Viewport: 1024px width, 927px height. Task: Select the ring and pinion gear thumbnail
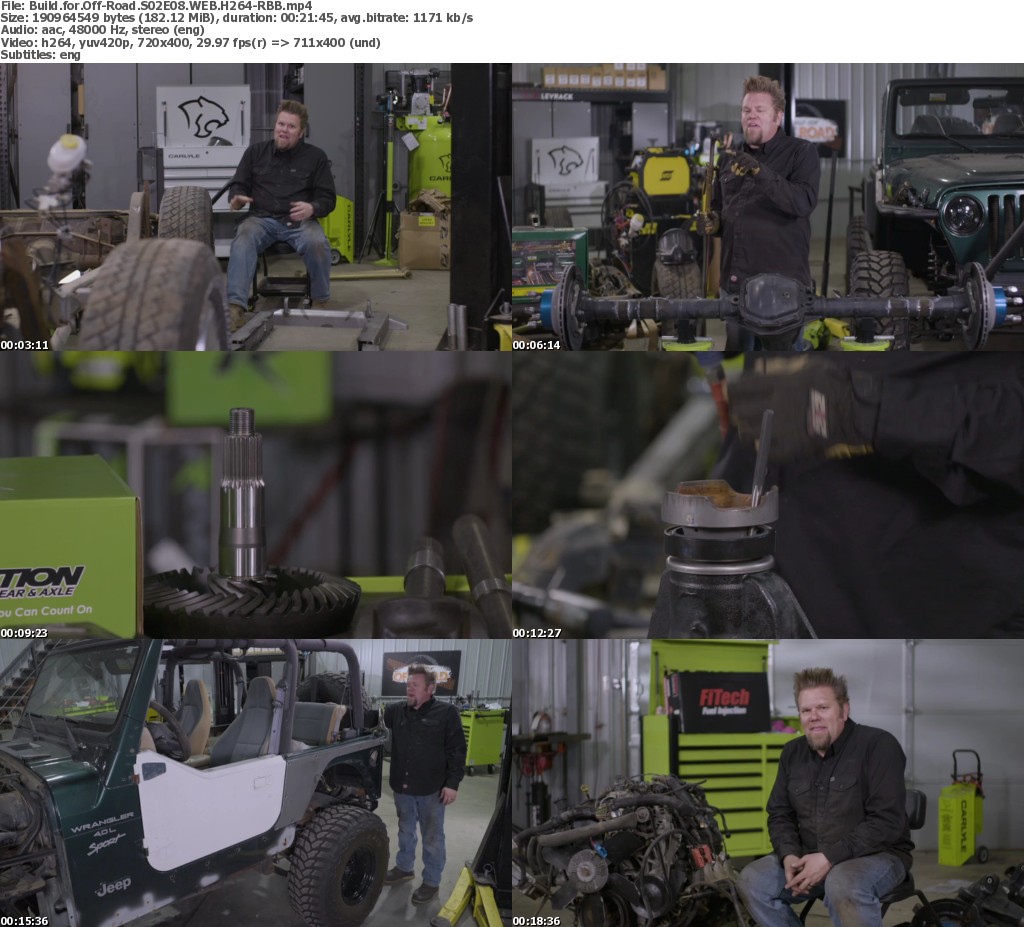coord(255,495)
